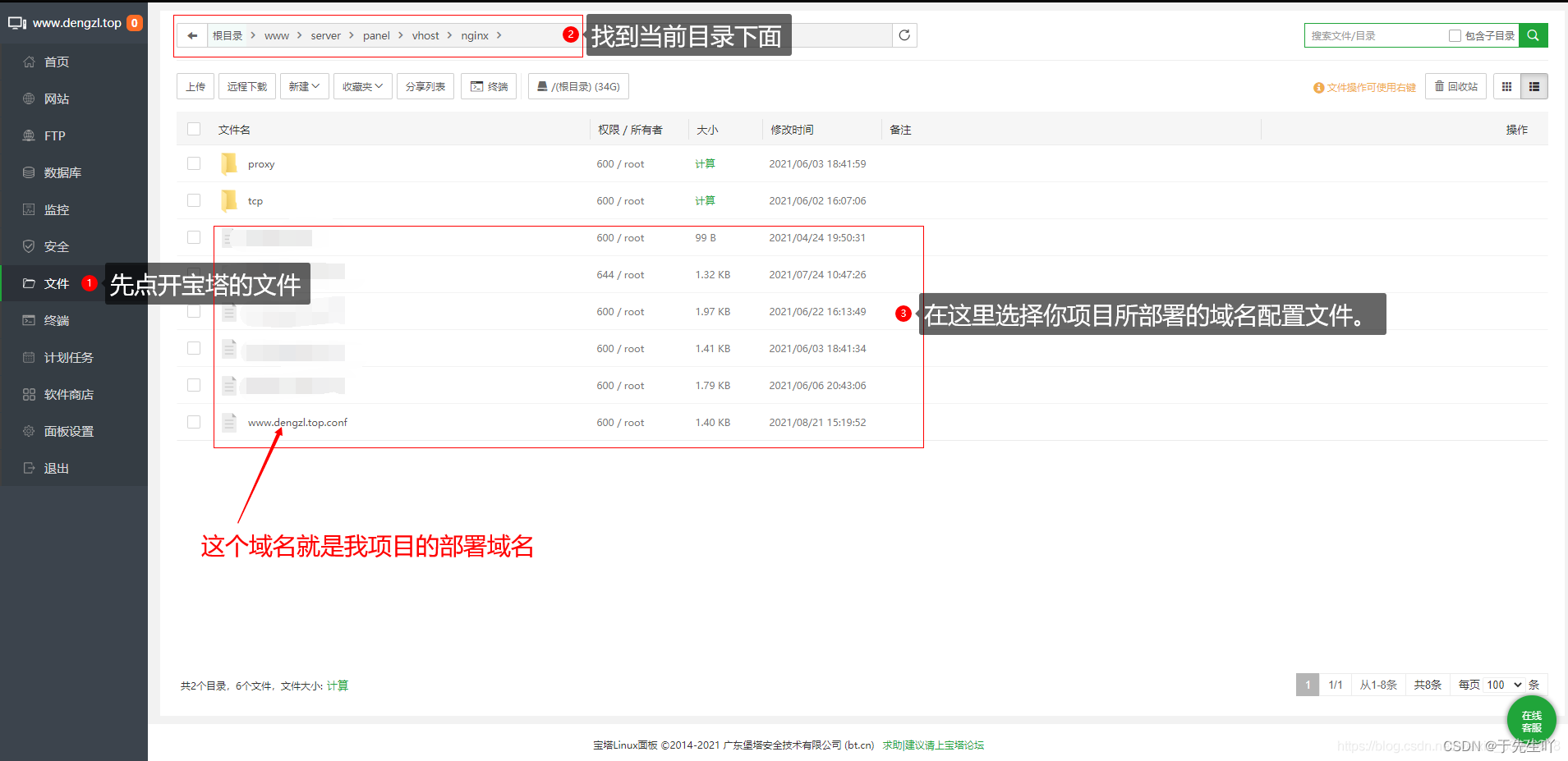Open the FTP sidebar item

pyautogui.click(x=74, y=135)
